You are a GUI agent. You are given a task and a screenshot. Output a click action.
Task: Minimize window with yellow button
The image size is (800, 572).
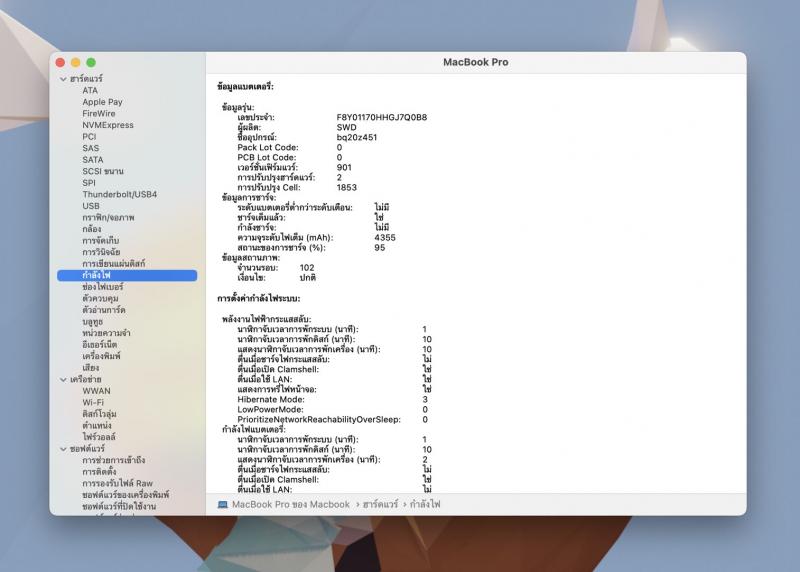pyautogui.click(x=76, y=62)
